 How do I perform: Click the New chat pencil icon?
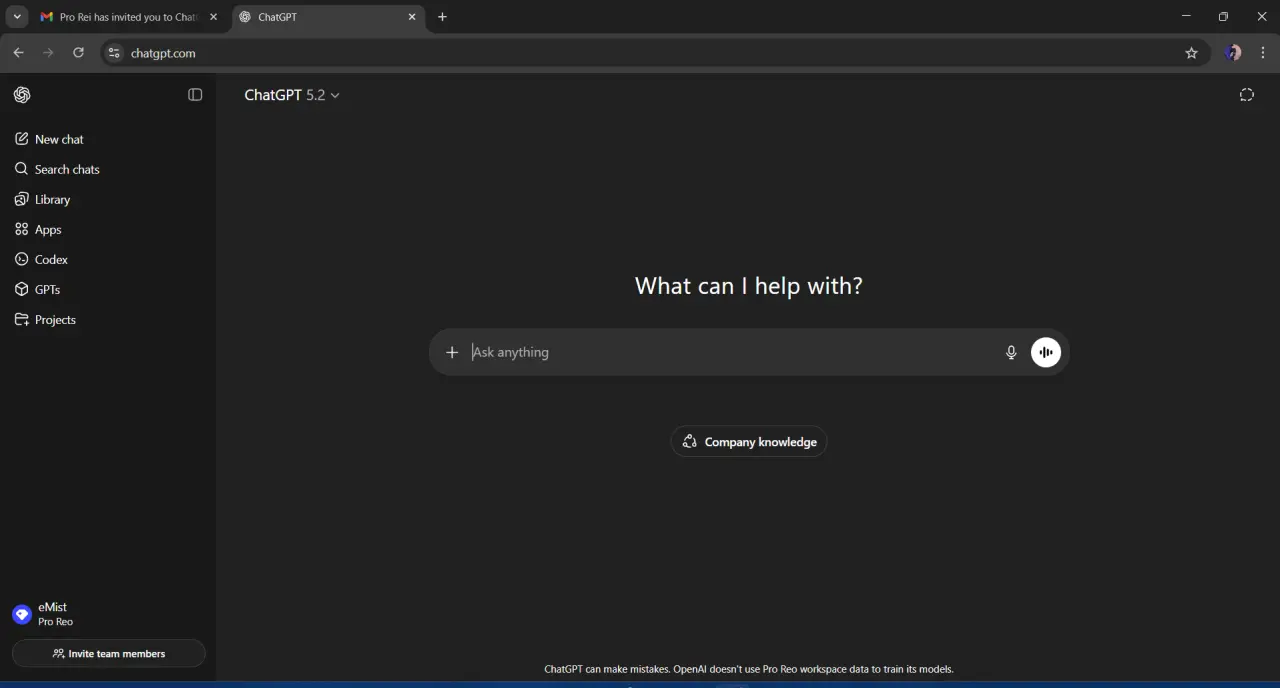point(22,139)
